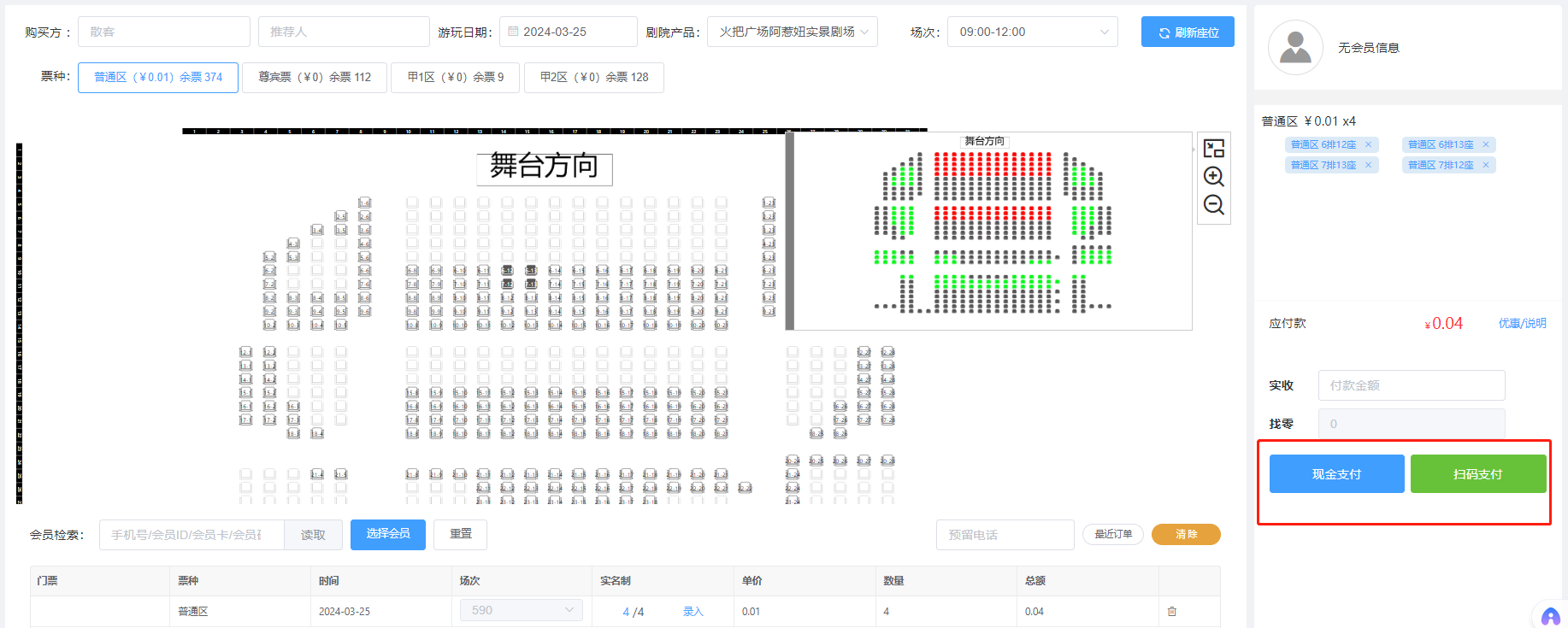Screen dimensions: 1568x628
Task: Click the 付款金额 input field
Action: (x=1411, y=385)
